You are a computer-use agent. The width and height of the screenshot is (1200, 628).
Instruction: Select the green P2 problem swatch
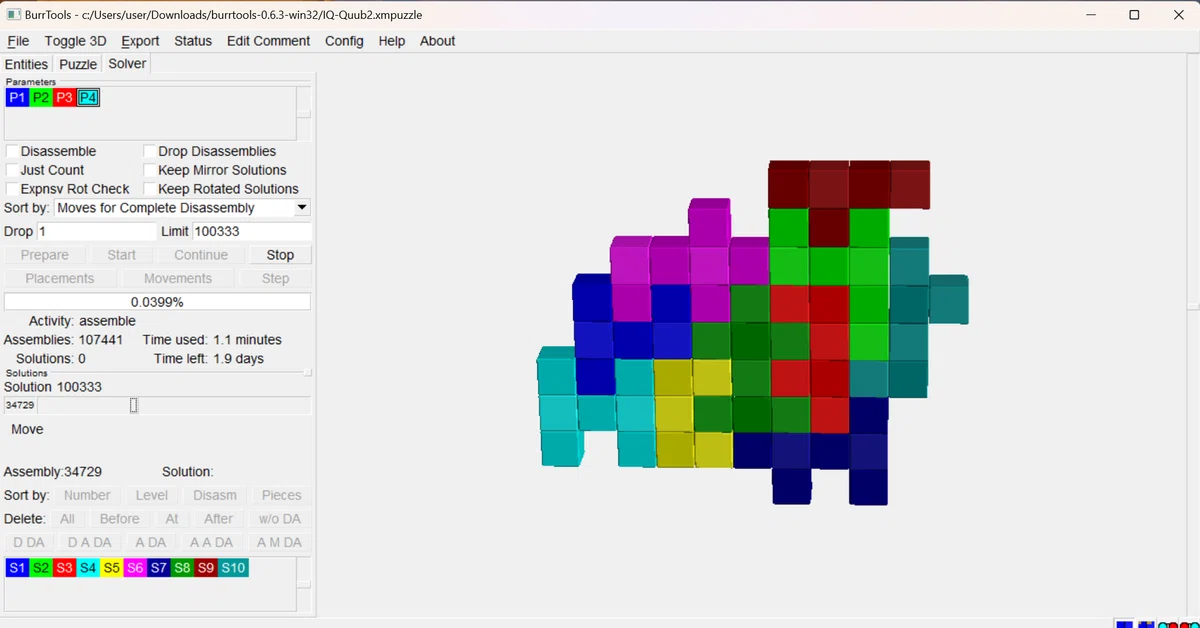tap(41, 97)
